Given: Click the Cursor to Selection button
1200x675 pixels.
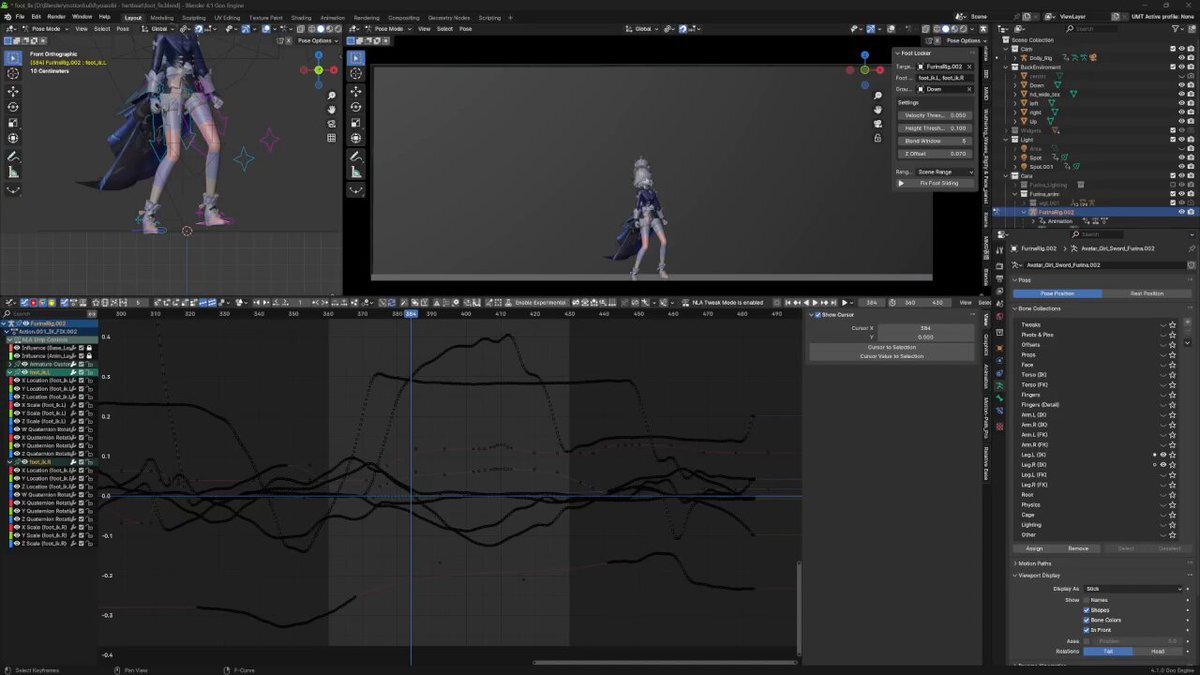Looking at the screenshot, I should tap(891, 347).
